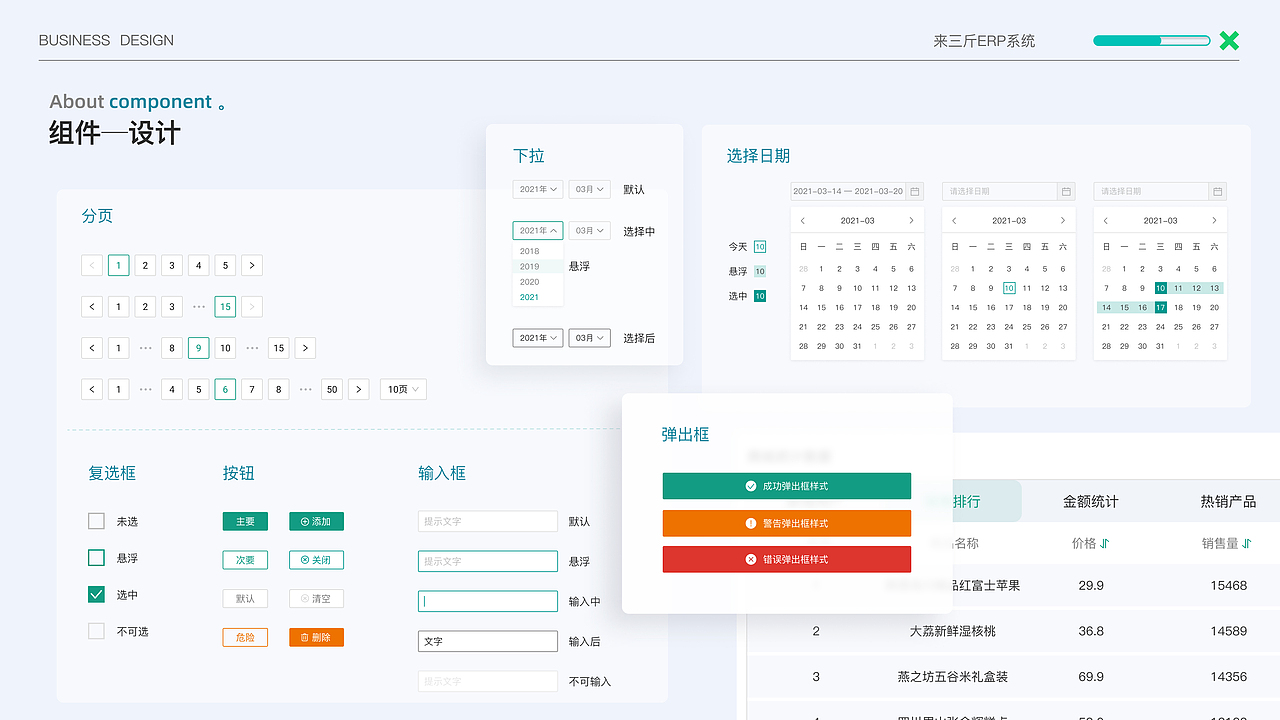Screen dimensions: 1280x720
Task: Click next-page arrow after page 50
Action: [x=359, y=389]
